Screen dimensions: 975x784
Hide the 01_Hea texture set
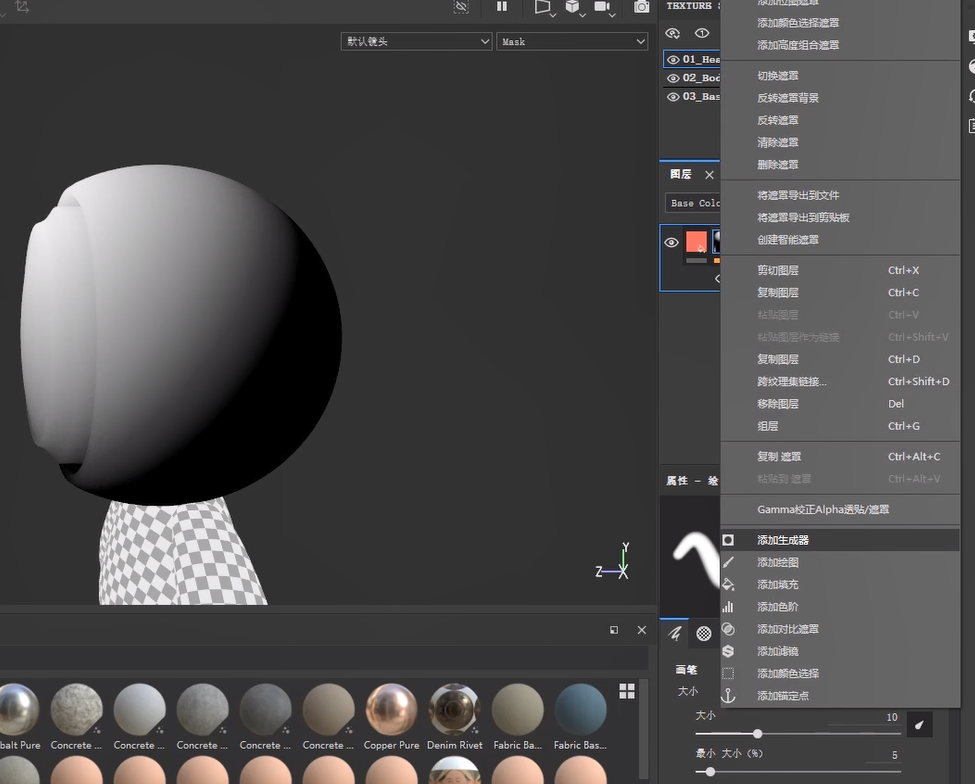click(x=673, y=60)
